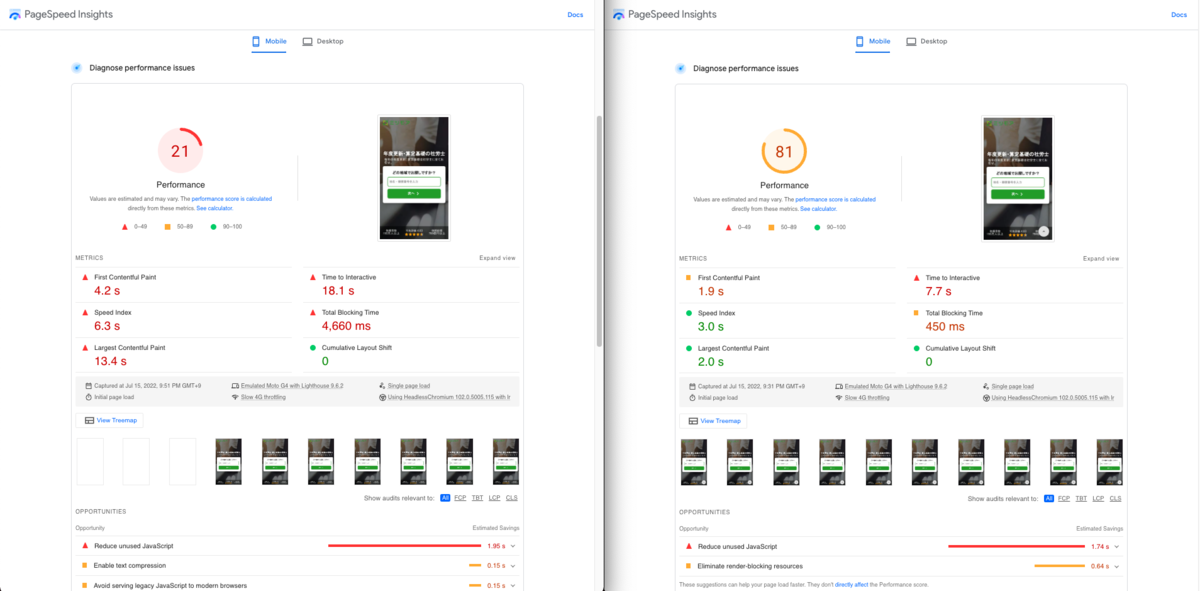Switch to Desktop tab in score-81 window
The width and height of the screenshot is (1200, 591).
tap(927, 42)
